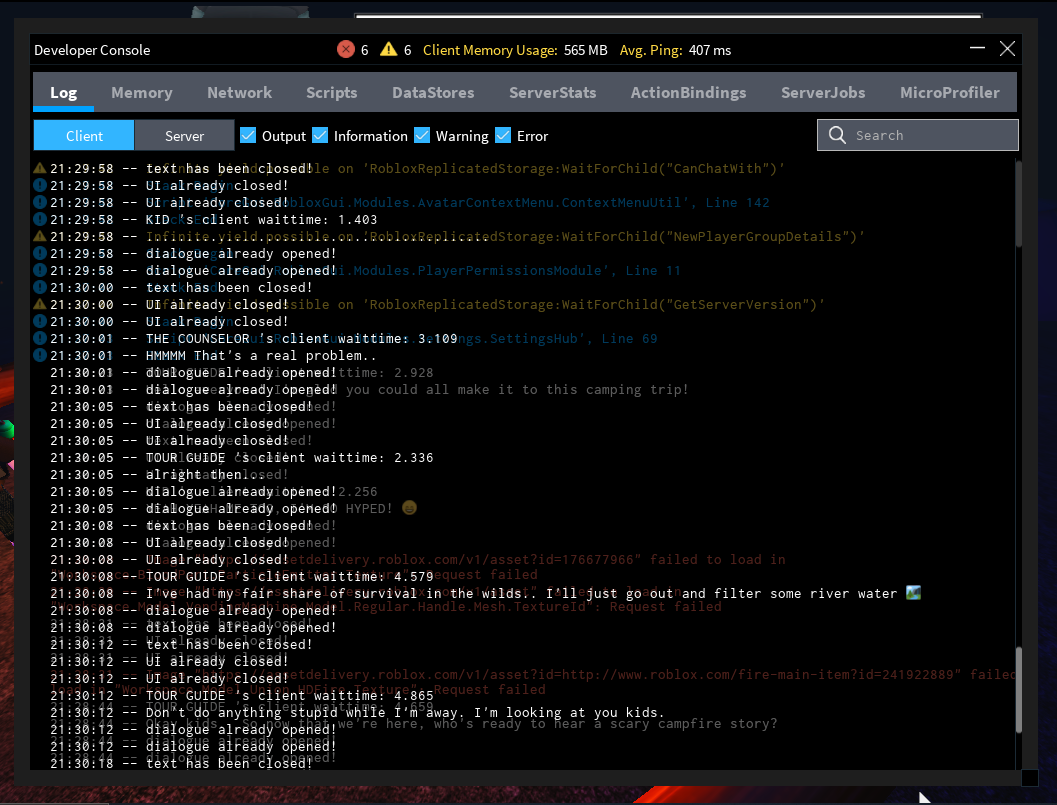The image size is (1057, 805).
Task: Click info icon beside 'HMMMM That's a real problem' line
Action: tap(40, 355)
